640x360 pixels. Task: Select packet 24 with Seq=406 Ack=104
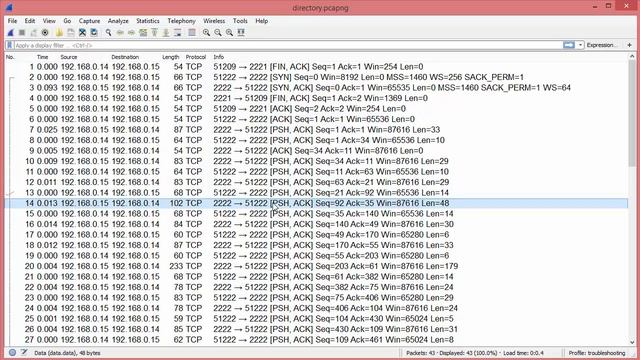point(316,308)
